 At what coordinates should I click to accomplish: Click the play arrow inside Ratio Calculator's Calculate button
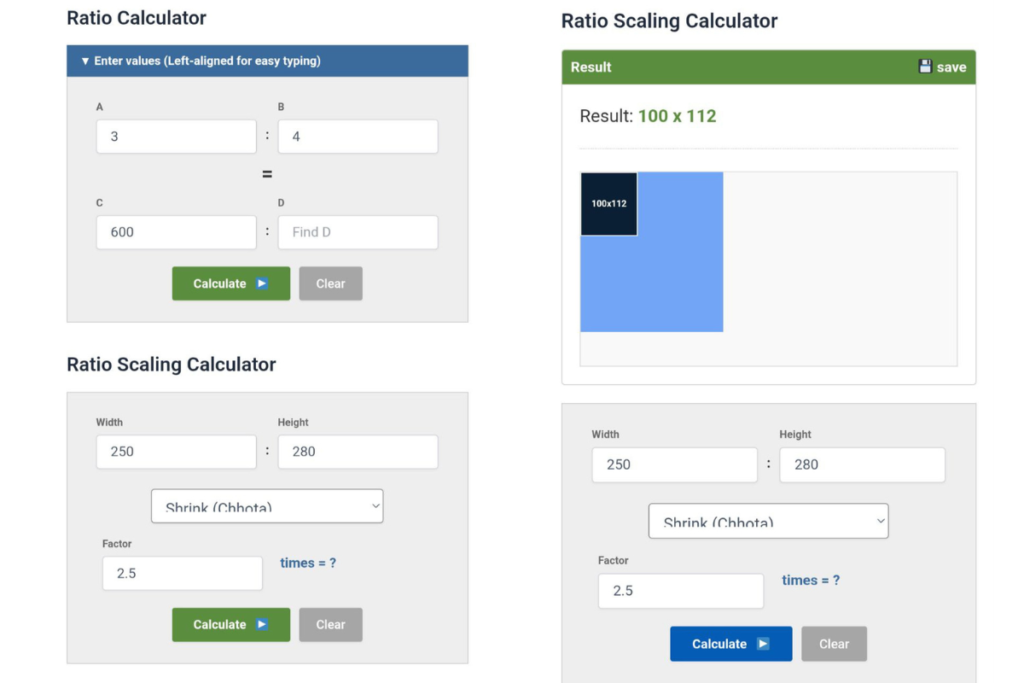coord(264,283)
